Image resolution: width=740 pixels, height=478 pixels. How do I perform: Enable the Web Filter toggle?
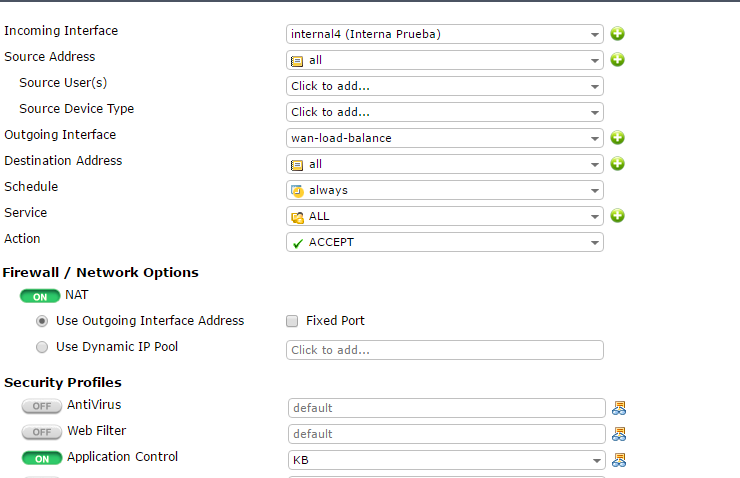click(x=41, y=433)
